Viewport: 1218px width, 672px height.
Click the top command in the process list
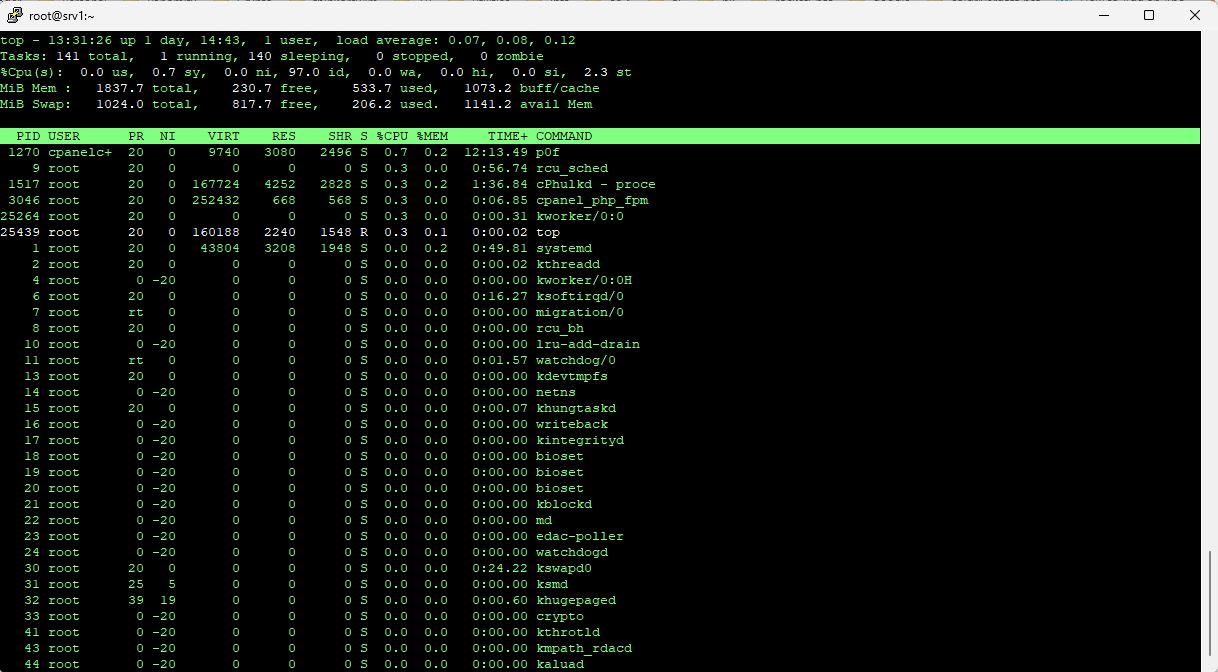pos(548,232)
